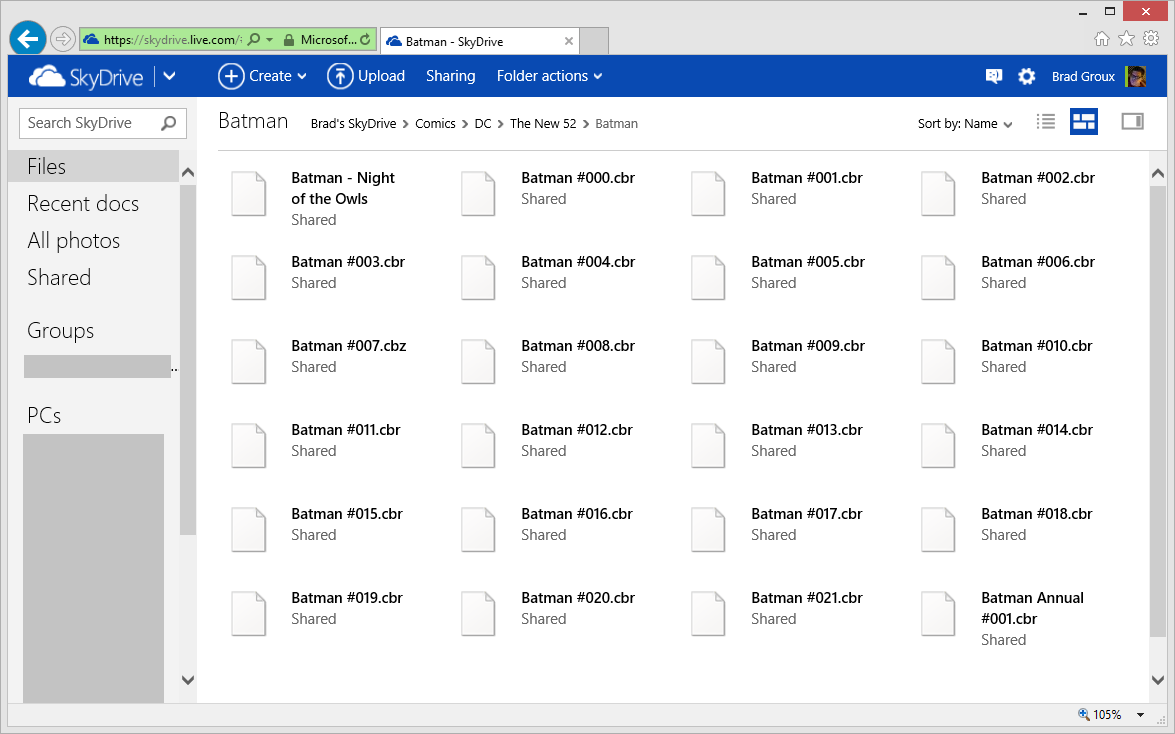1175x734 pixels.
Task: Click the browser Back button
Action: click(x=28, y=39)
